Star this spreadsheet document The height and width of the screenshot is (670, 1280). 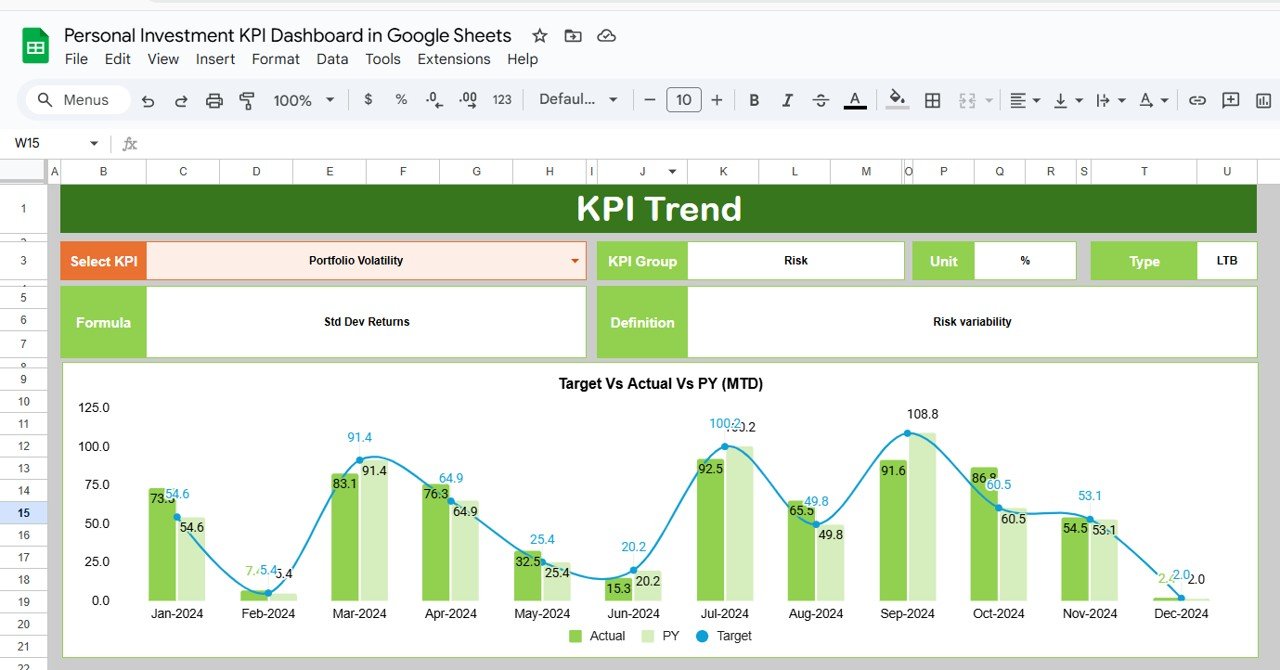point(540,36)
